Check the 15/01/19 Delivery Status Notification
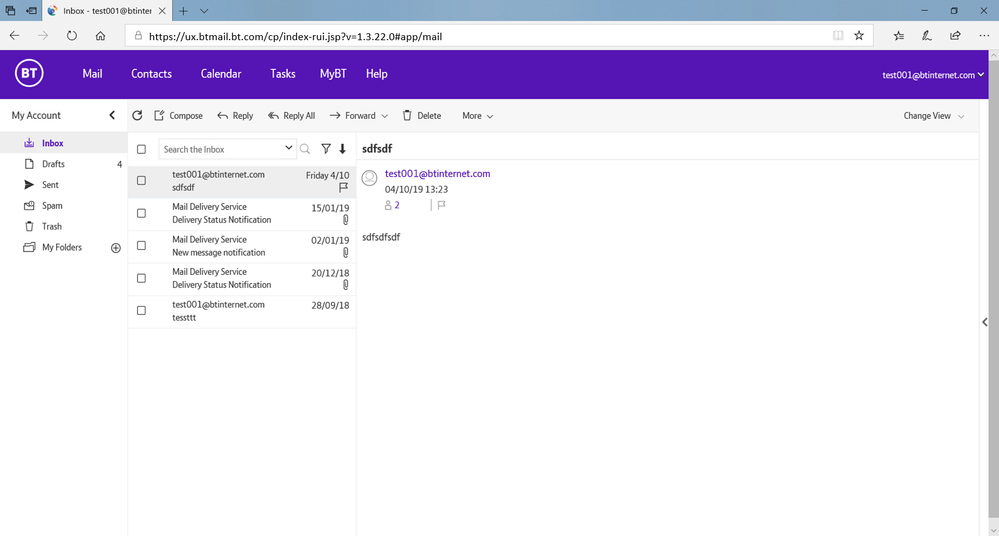Screen dimensions: 999x548 click(141, 213)
